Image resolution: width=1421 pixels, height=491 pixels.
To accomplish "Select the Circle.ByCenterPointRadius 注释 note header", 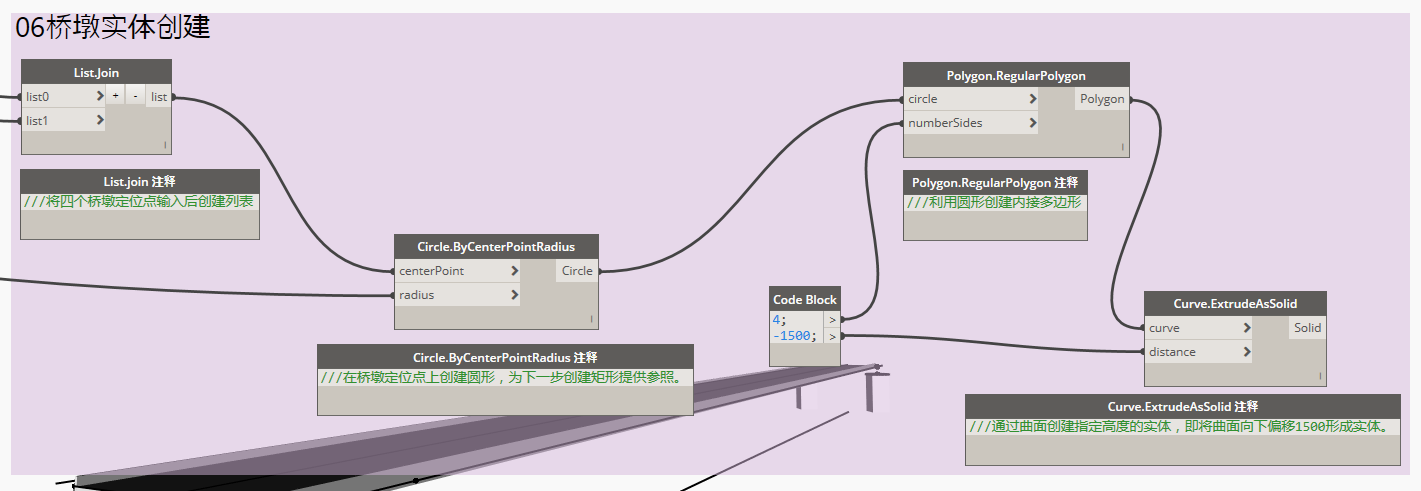I will pos(505,357).
